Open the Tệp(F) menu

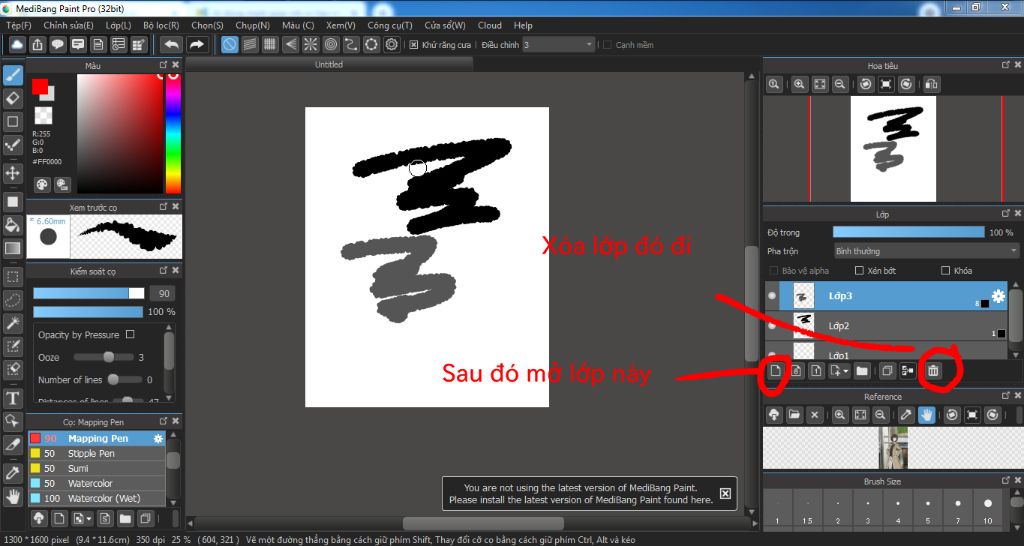point(19,25)
